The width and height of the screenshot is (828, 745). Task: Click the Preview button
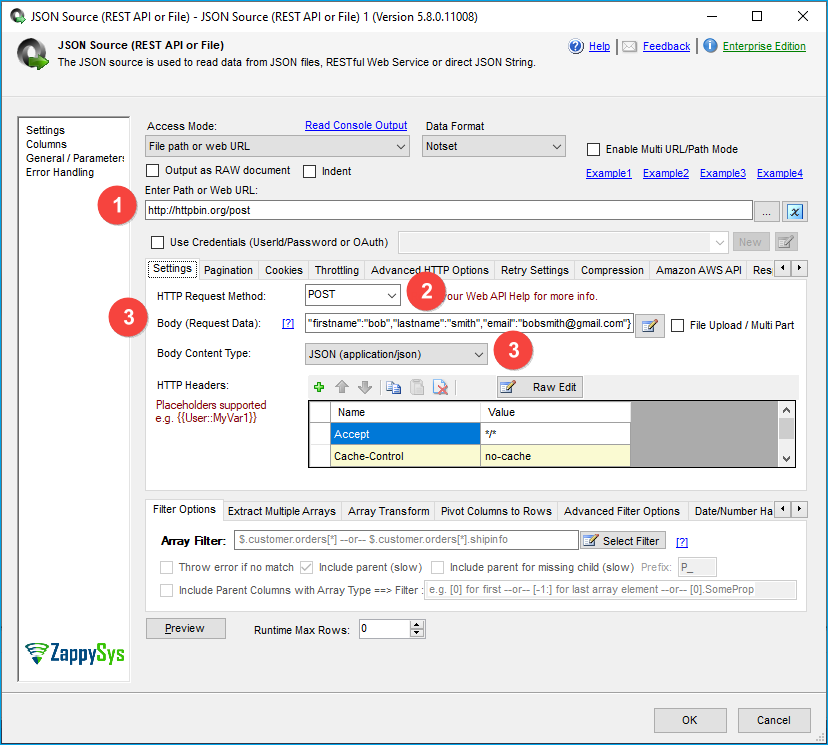point(184,629)
